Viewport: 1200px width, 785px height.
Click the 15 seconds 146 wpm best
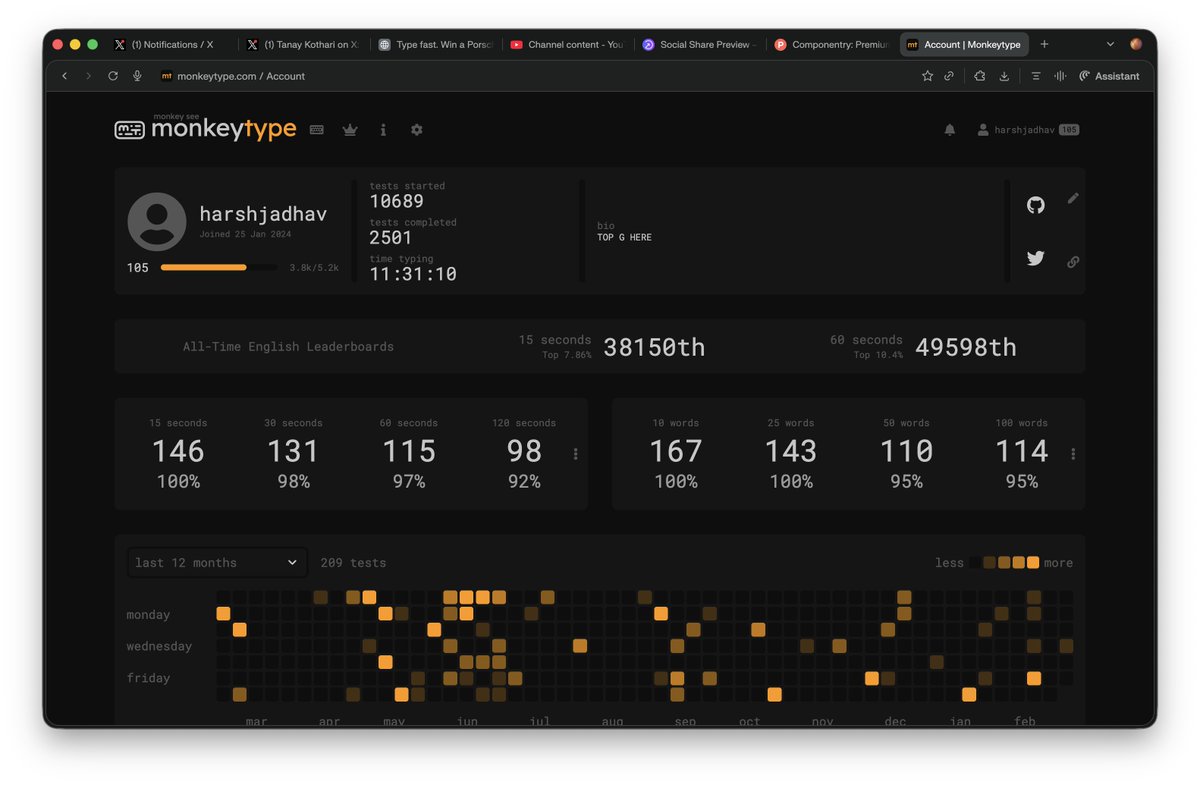point(178,452)
